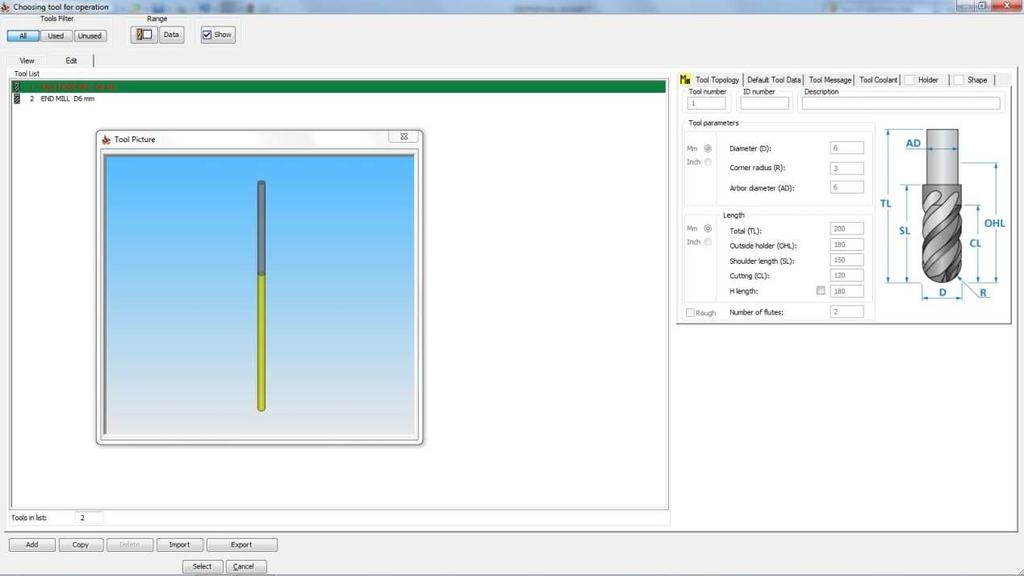The width and height of the screenshot is (1024, 576).
Task: Filter tools by Unused
Action: click(x=89, y=36)
